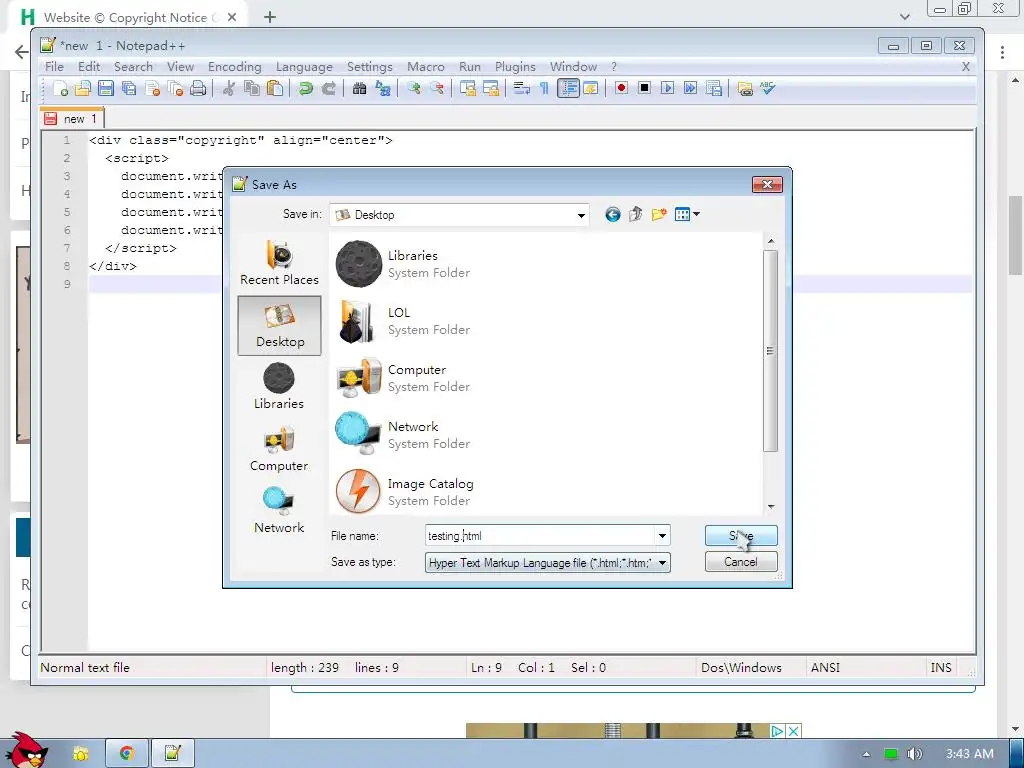Image resolution: width=1024 pixels, height=768 pixels.
Task: Toggle synchronize horizontal scrolling icon
Action: pos(490,88)
